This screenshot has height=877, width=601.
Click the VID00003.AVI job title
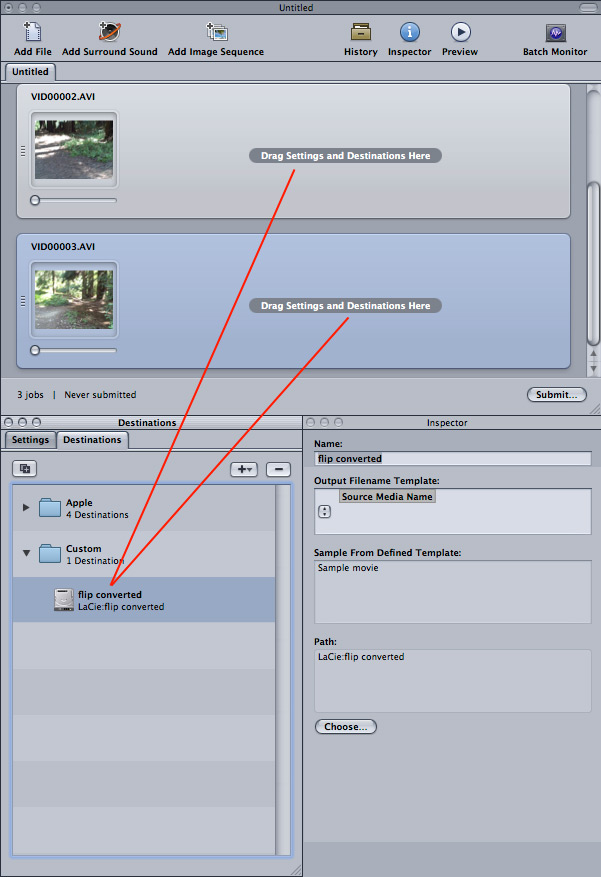63,247
